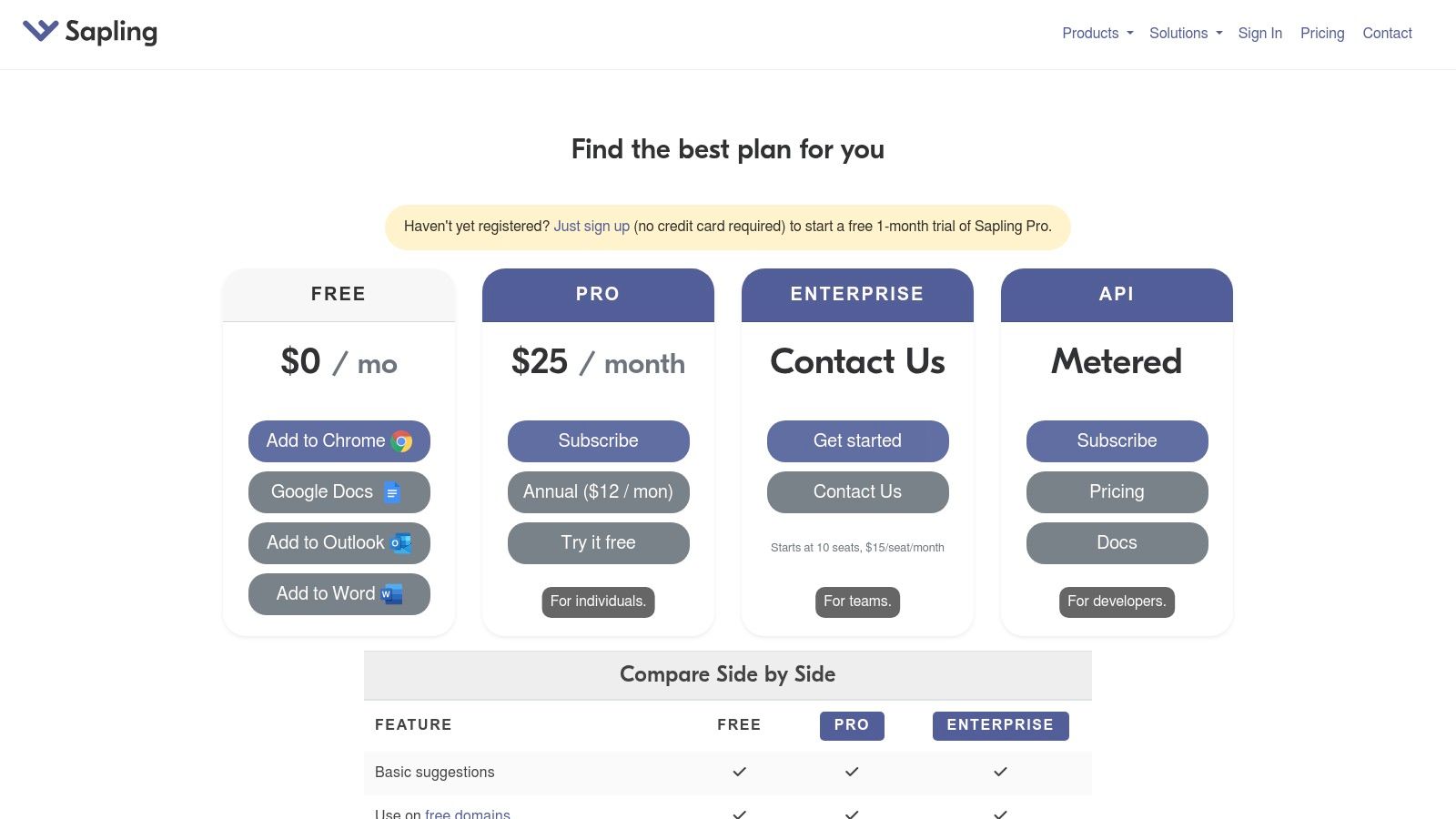
Task: Open the Products dropdown
Action: point(1090,33)
